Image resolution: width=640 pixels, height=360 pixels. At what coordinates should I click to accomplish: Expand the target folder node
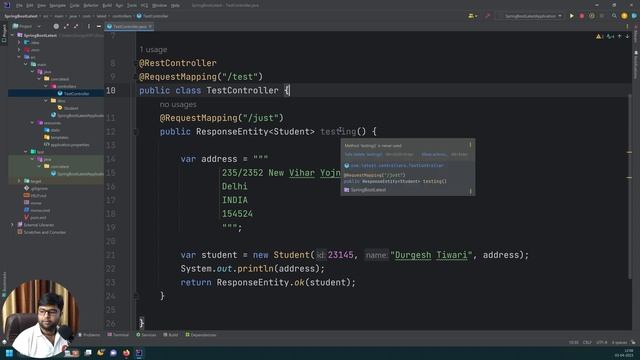tap(19, 181)
